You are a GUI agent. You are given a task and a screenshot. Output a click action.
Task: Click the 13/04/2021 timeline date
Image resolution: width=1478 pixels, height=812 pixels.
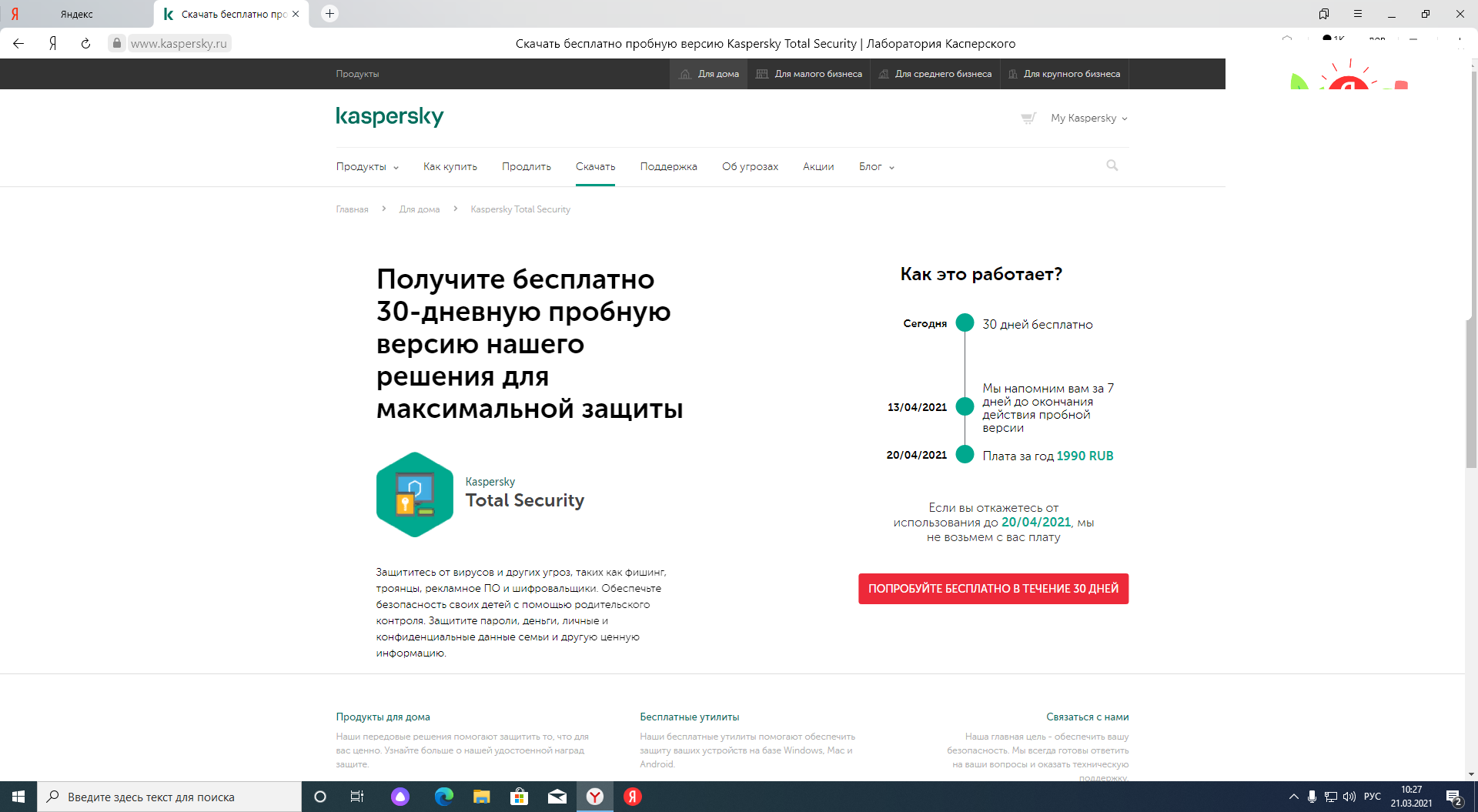point(917,407)
